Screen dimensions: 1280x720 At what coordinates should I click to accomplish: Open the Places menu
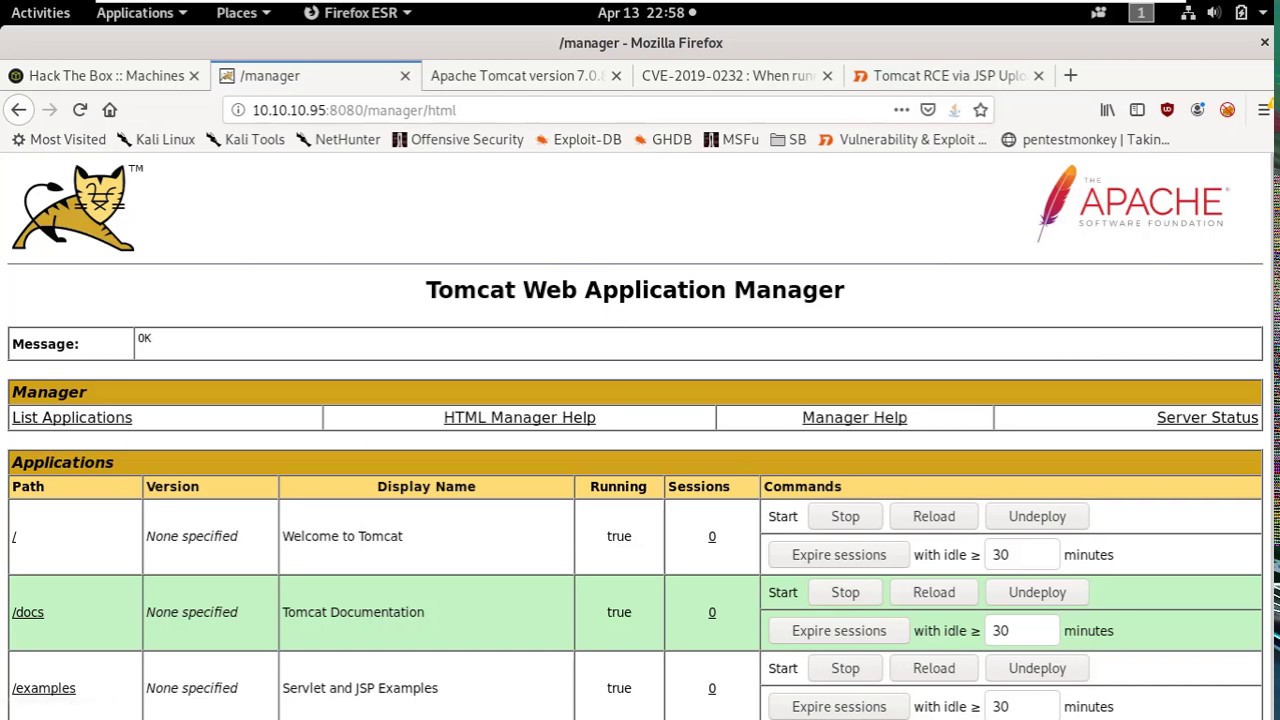pyautogui.click(x=243, y=13)
